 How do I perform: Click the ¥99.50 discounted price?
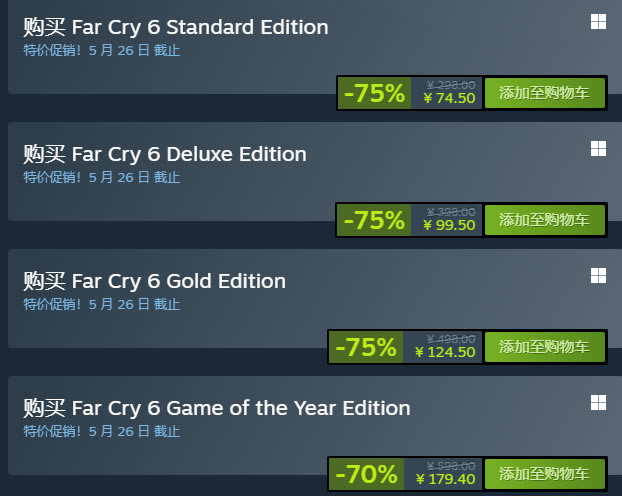pos(449,225)
